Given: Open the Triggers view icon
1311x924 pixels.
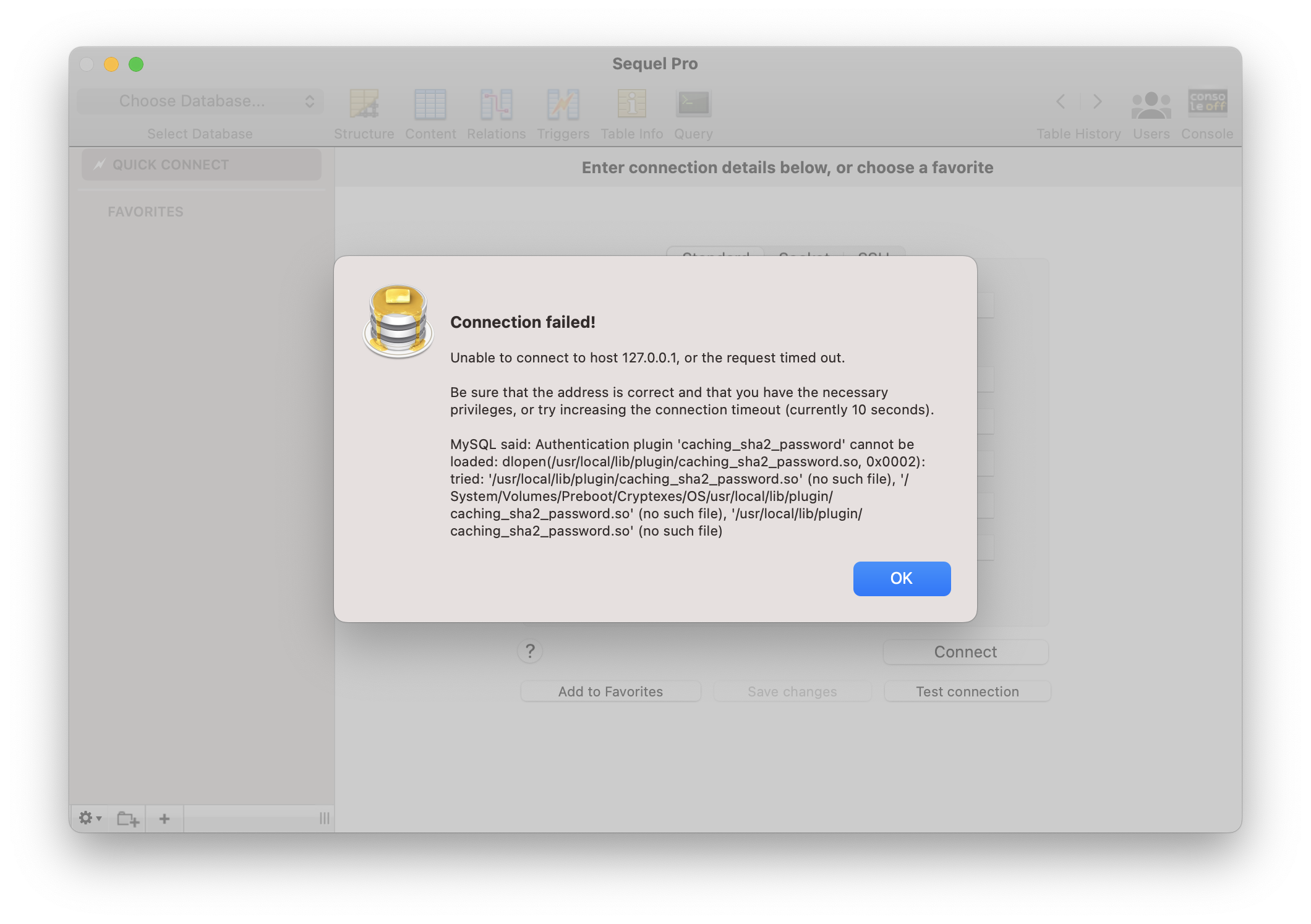Looking at the screenshot, I should tap(563, 105).
